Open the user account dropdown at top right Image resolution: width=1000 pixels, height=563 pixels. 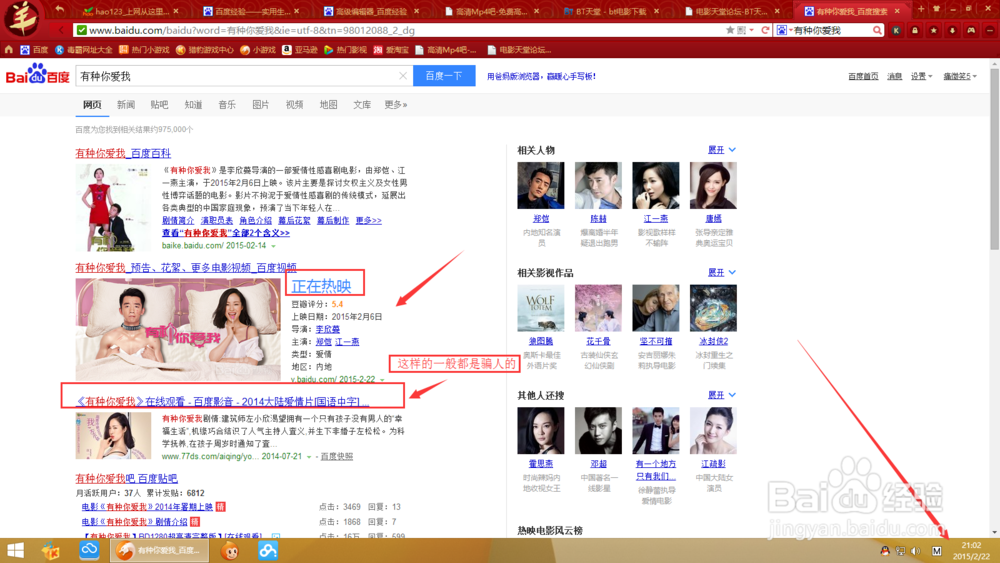coord(960,76)
